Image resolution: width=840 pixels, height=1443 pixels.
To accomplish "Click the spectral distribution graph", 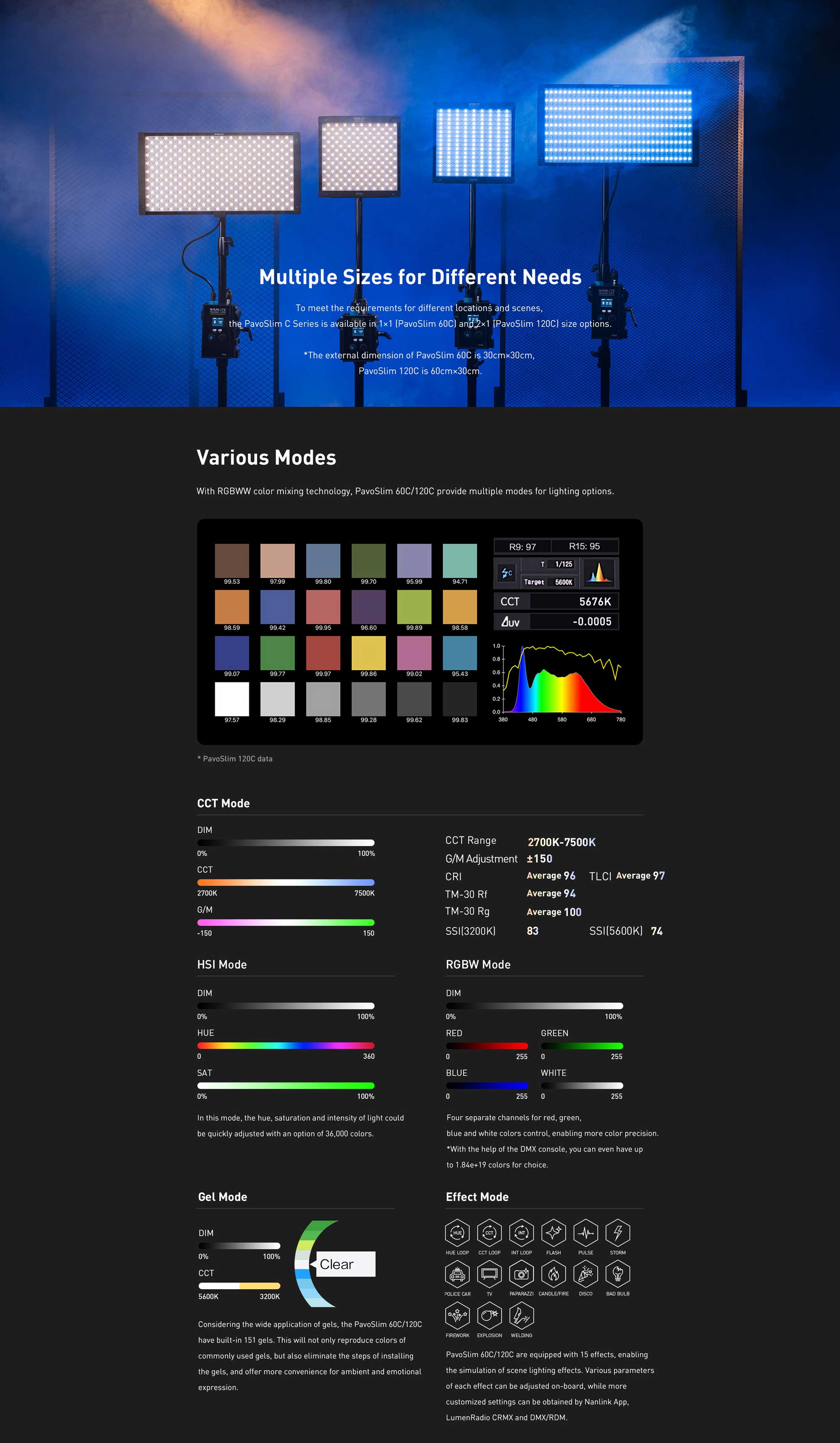I will coord(559,682).
